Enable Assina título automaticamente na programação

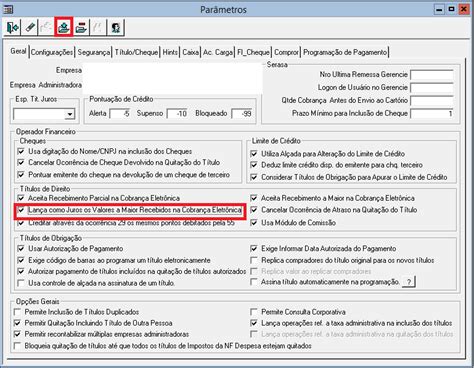(254, 282)
